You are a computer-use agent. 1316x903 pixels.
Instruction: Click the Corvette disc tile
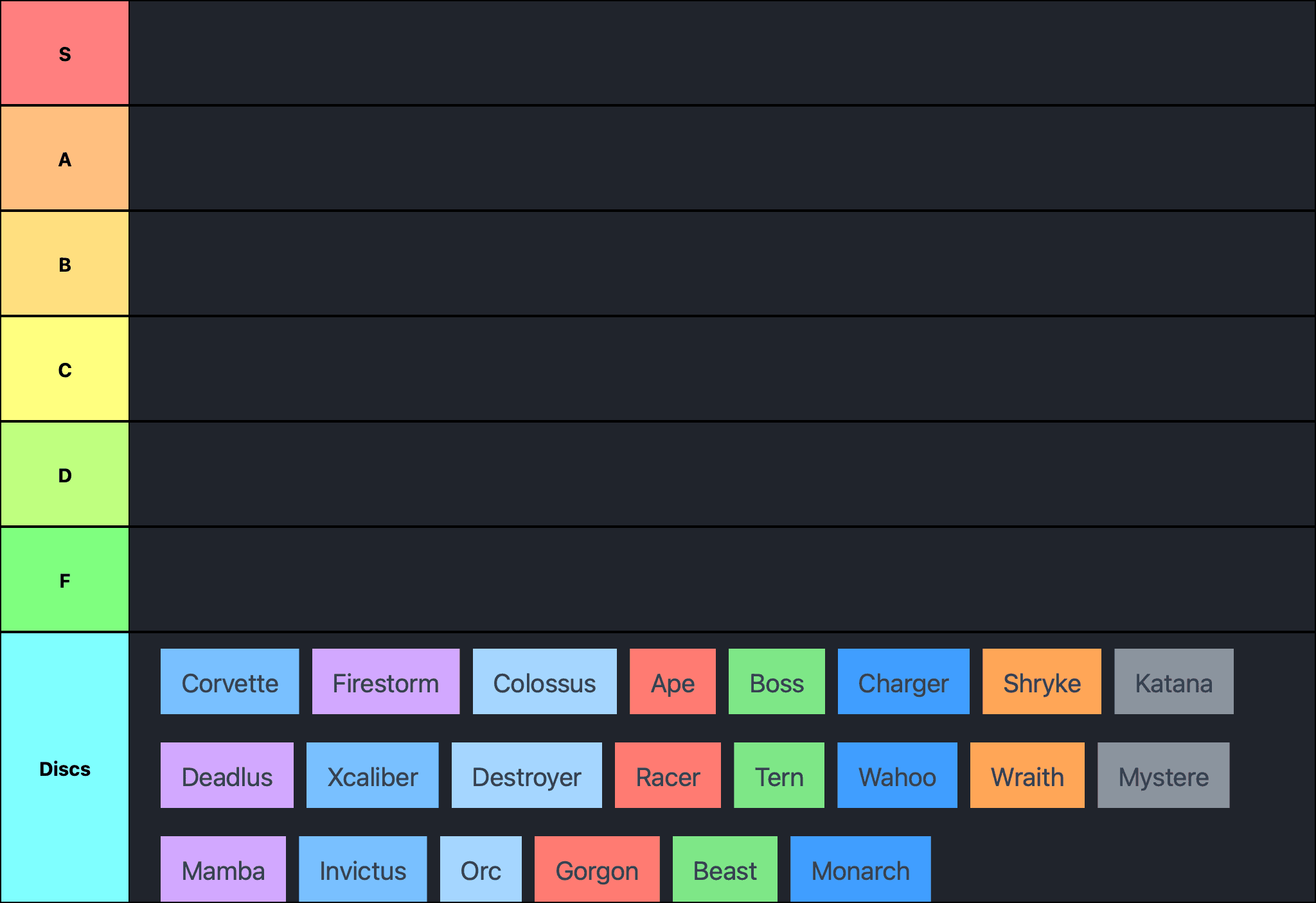pyautogui.click(x=229, y=682)
